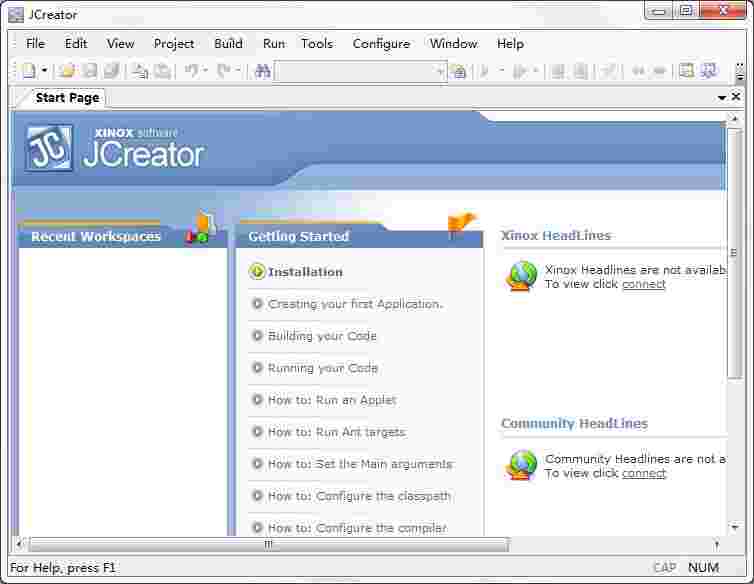Click the Getting Started header

coord(299,236)
